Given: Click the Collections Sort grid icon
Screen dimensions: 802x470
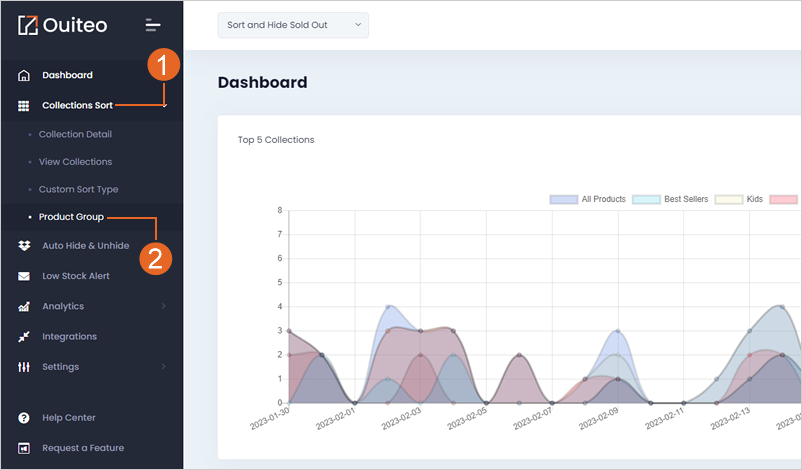Looking at the screenshot, I should click(24, 105).
